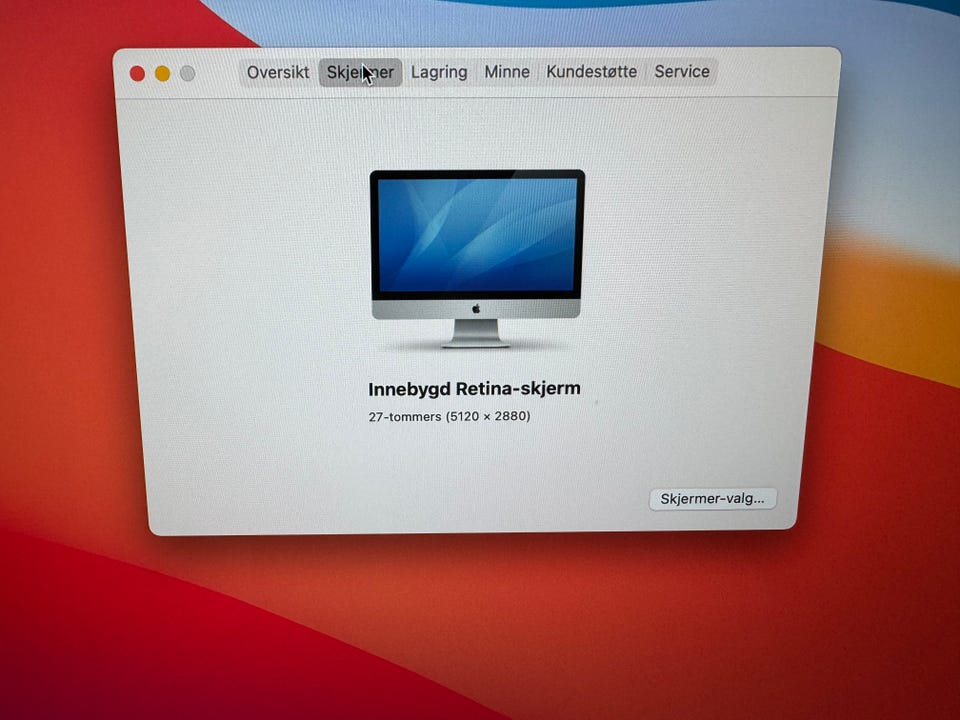
Task: Select the Skjermer tab
Action: coord(360,72)
